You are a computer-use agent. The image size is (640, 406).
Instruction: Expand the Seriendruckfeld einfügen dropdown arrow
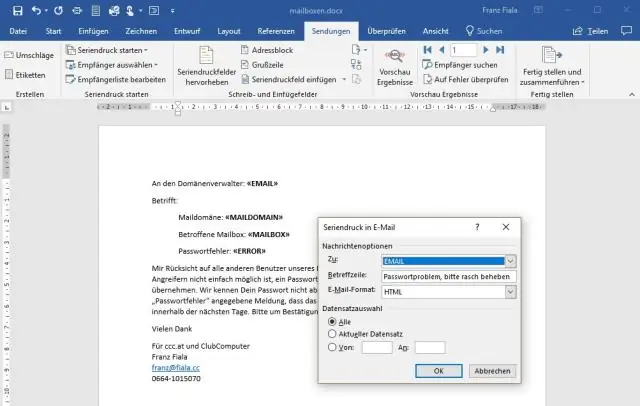point(344,80)
